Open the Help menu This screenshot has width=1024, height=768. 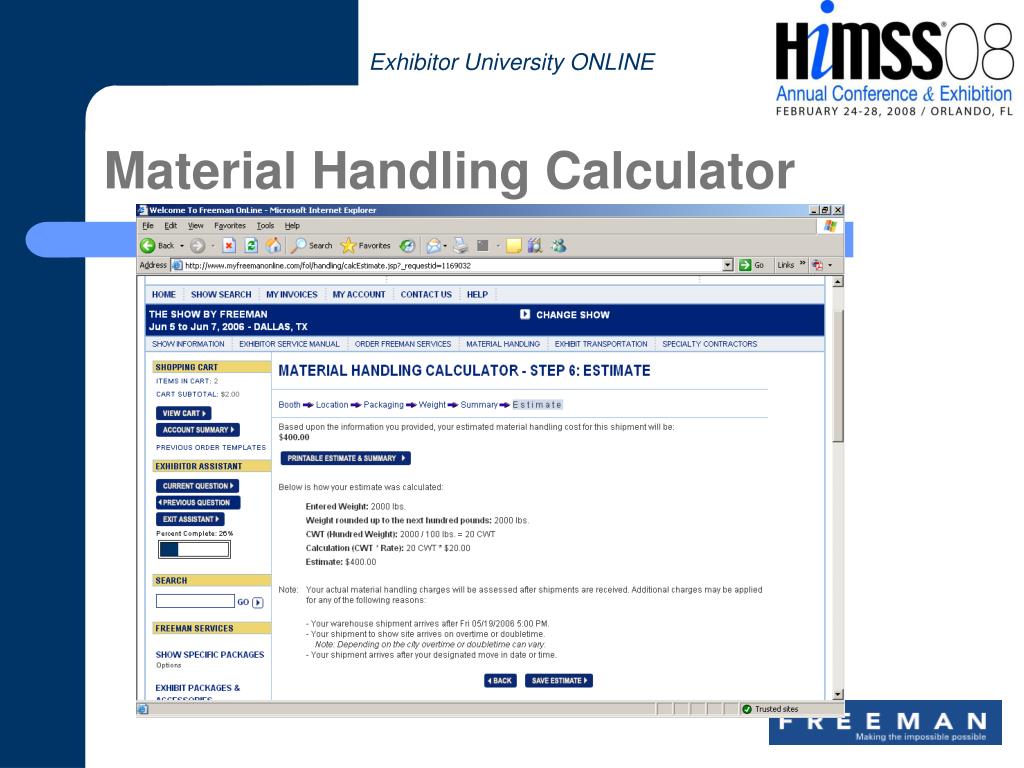click(x=292, y=226)
